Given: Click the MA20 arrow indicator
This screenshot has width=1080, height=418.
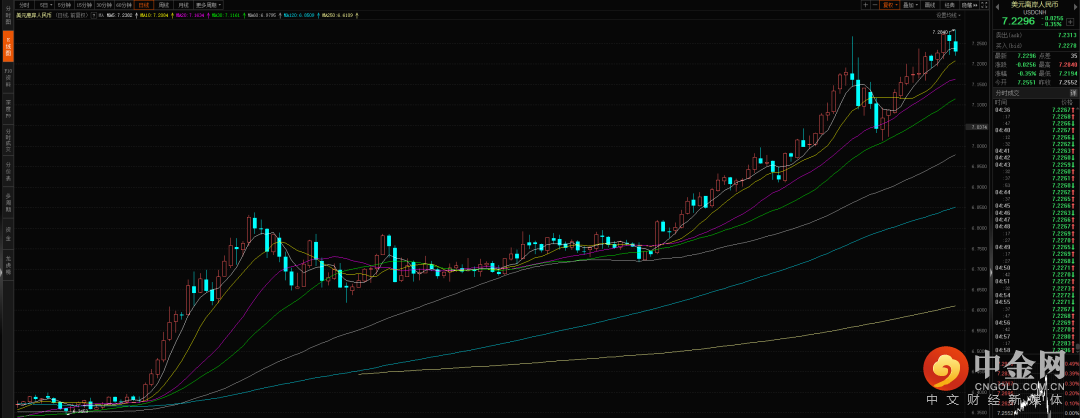Looking at the screenshot, I should [x=208, y=15].
